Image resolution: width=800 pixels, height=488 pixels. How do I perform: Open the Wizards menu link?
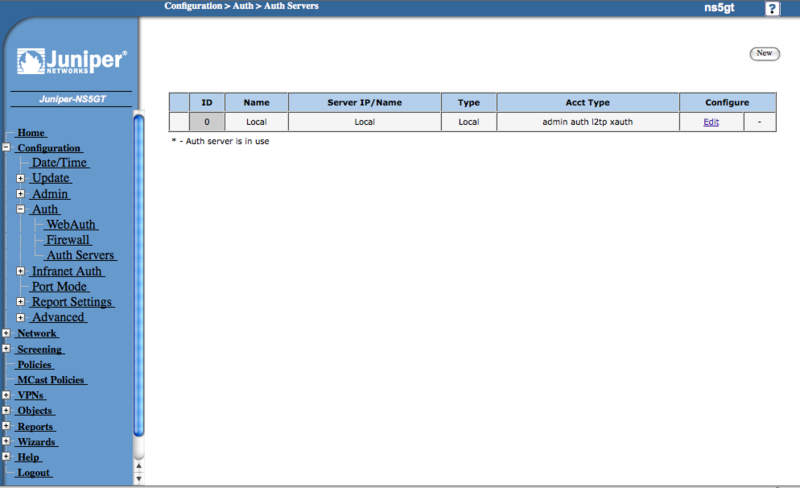[x=36, y=442]
